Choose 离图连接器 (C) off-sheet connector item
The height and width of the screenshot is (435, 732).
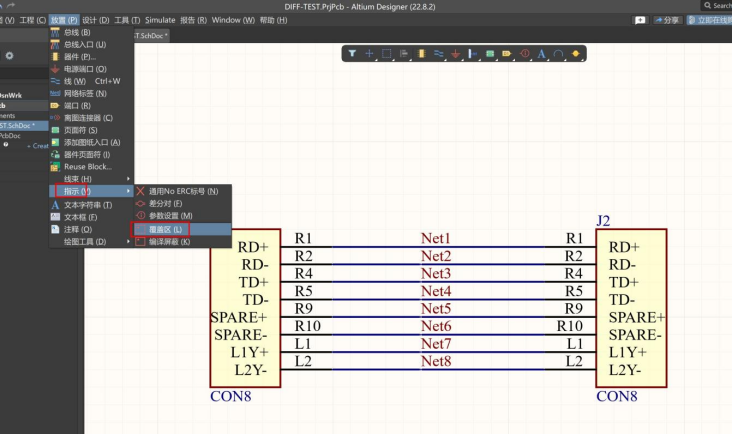[92, 118]
